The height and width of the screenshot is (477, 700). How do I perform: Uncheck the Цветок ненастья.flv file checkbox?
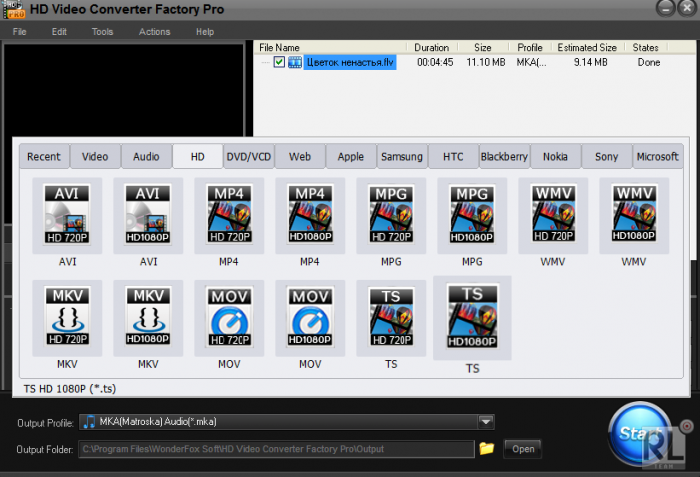280,62
